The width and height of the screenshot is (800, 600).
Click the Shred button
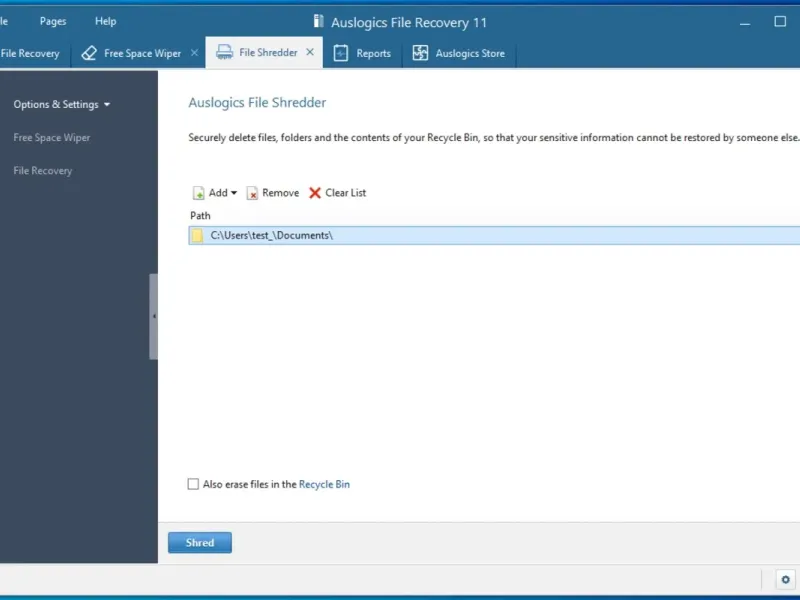[x=200, y=542]
